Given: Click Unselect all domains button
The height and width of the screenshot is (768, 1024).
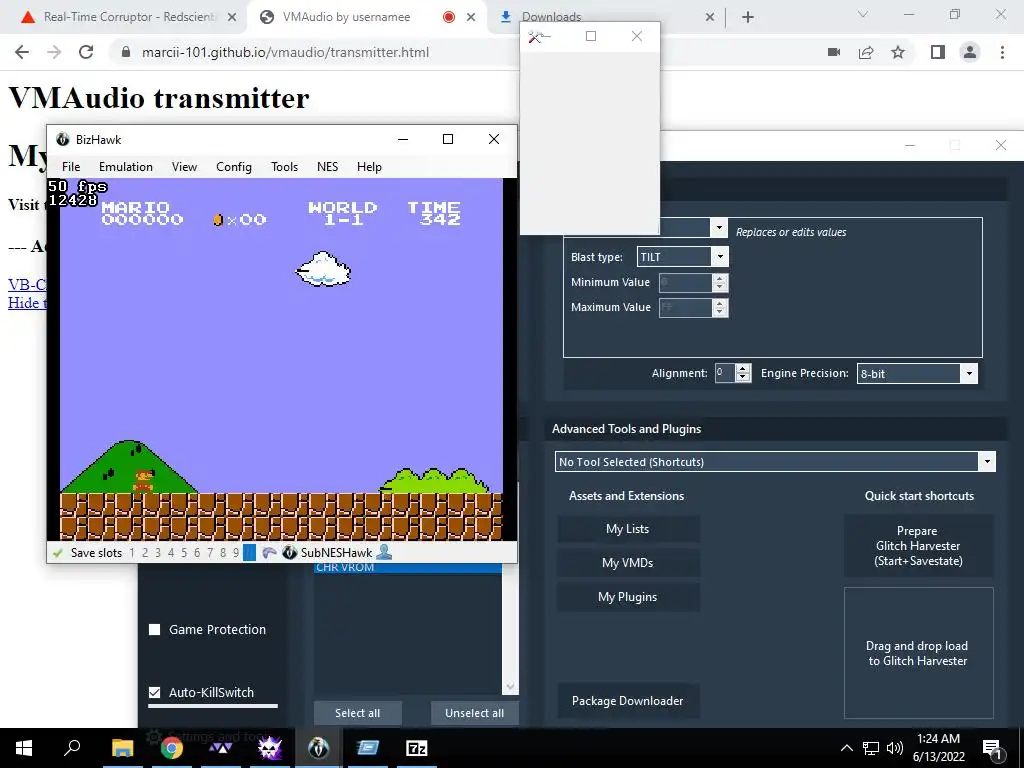Looking at the screenshot, I should pos(474,713).
